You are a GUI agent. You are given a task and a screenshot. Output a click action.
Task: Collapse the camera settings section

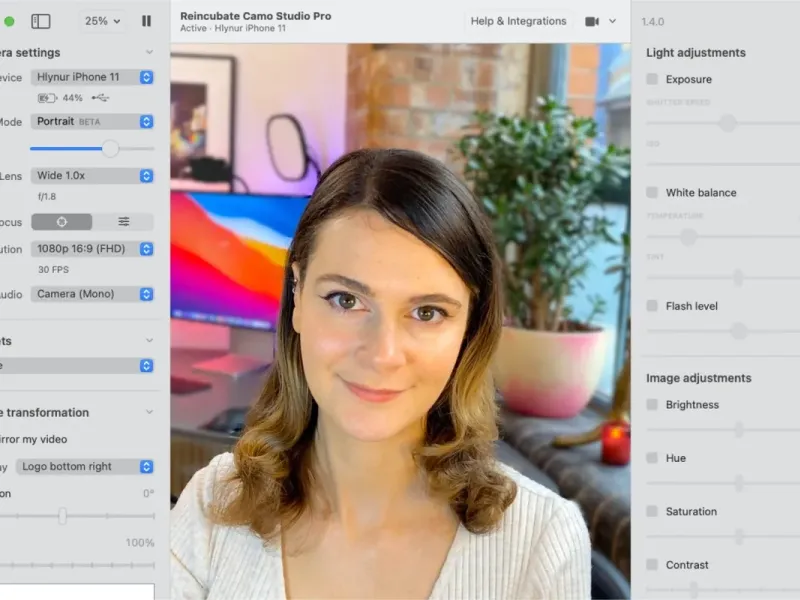pos(149,52)
